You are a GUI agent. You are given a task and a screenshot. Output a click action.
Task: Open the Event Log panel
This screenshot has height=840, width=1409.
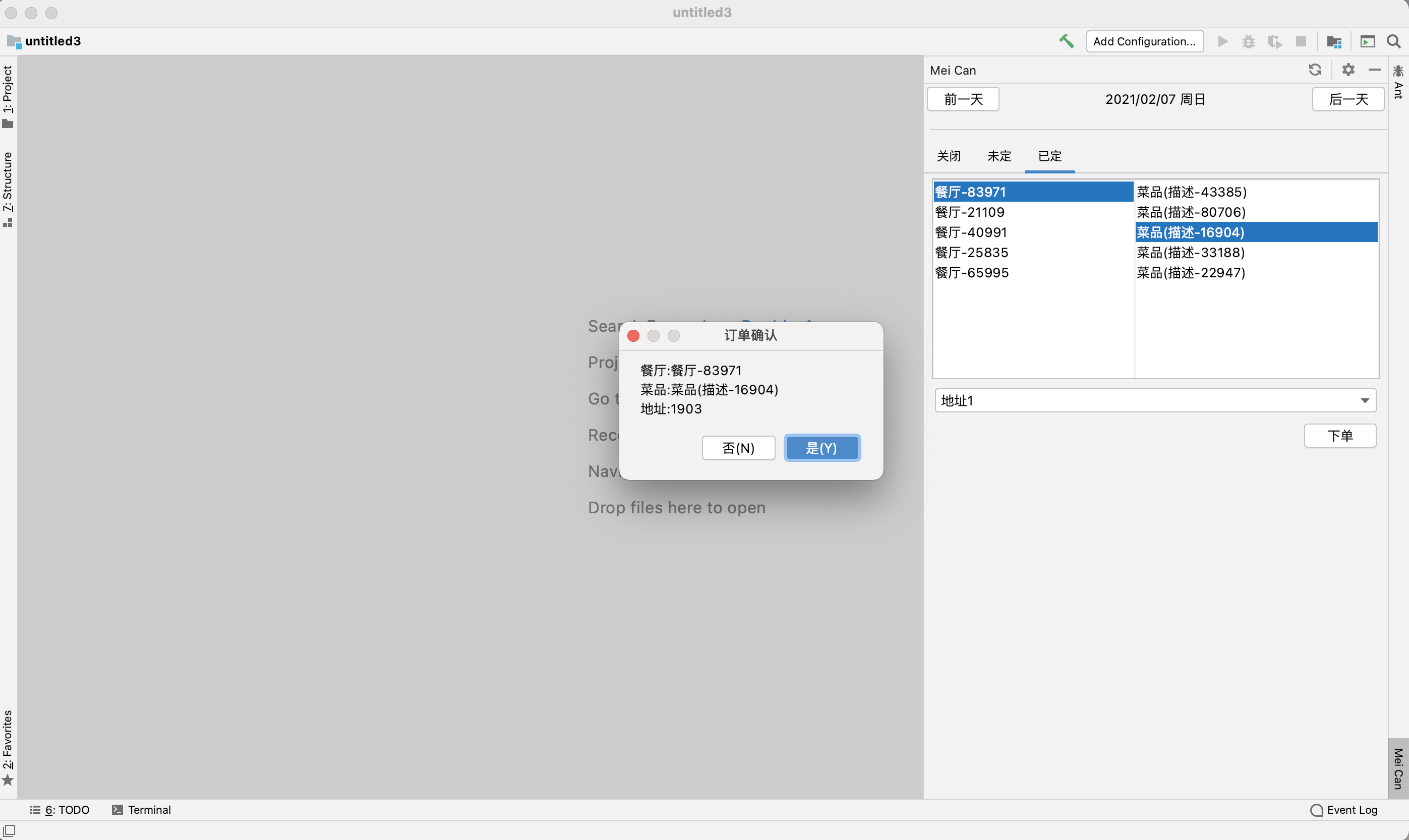click(x=1344, y=810)
